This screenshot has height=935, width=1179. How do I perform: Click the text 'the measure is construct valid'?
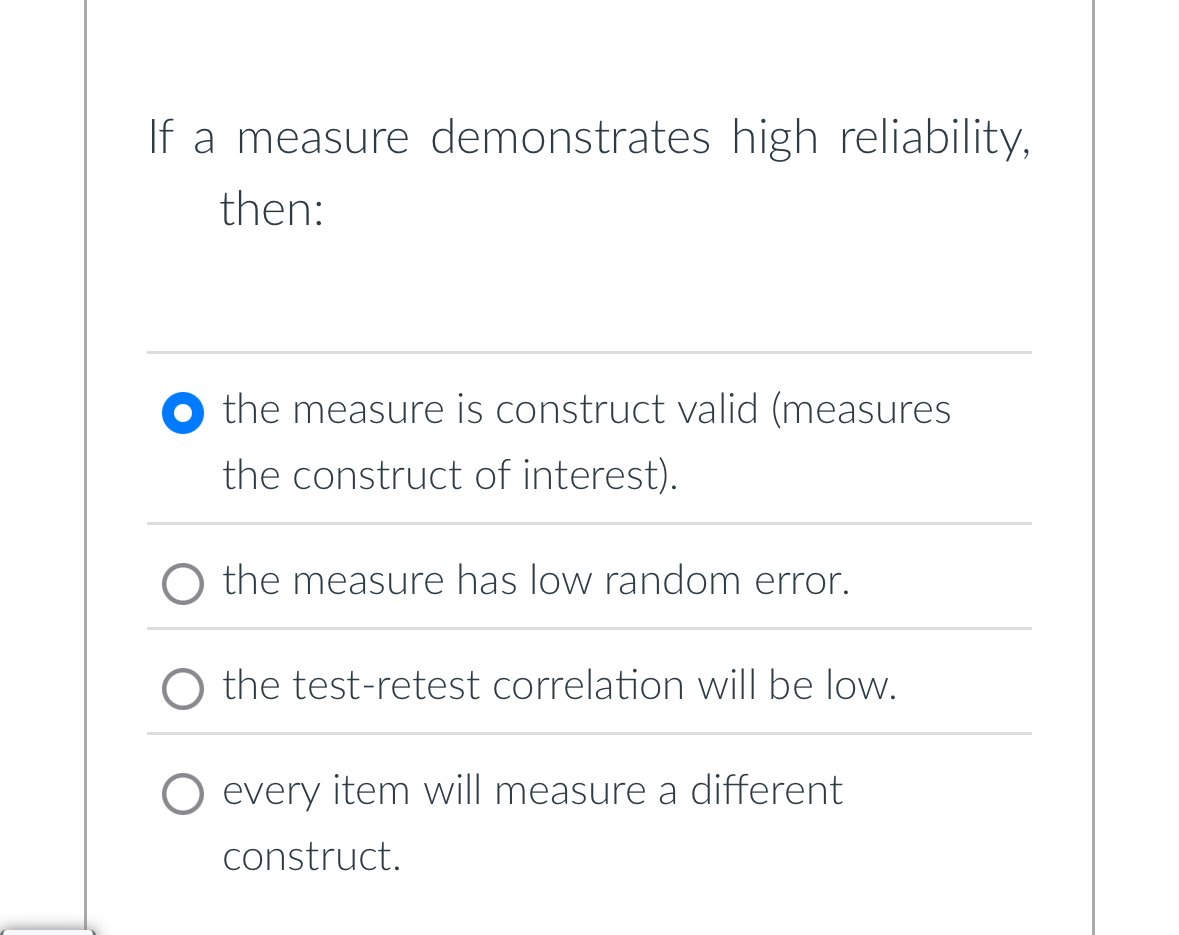click(x=490, y=410)
